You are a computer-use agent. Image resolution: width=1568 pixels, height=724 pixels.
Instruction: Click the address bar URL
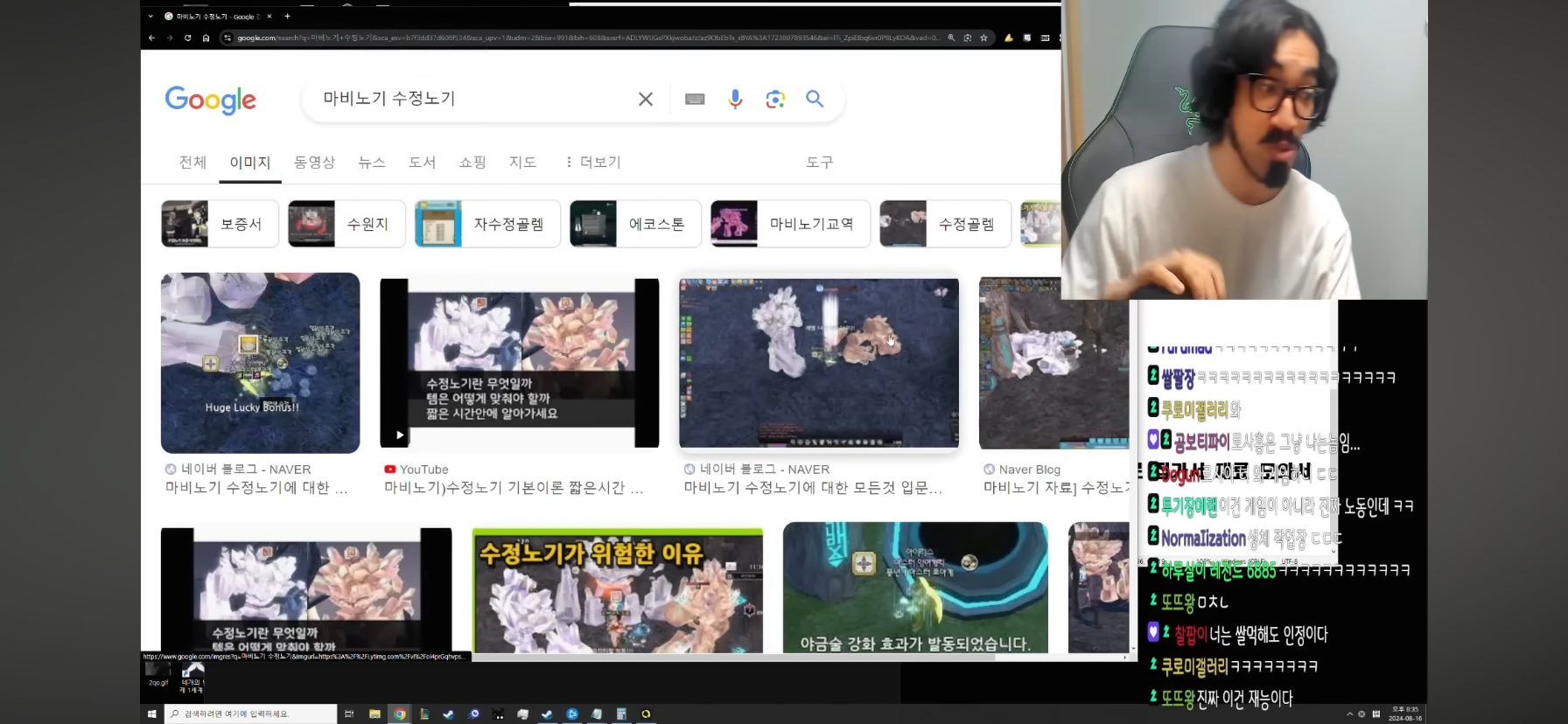(x=588, y=38)
